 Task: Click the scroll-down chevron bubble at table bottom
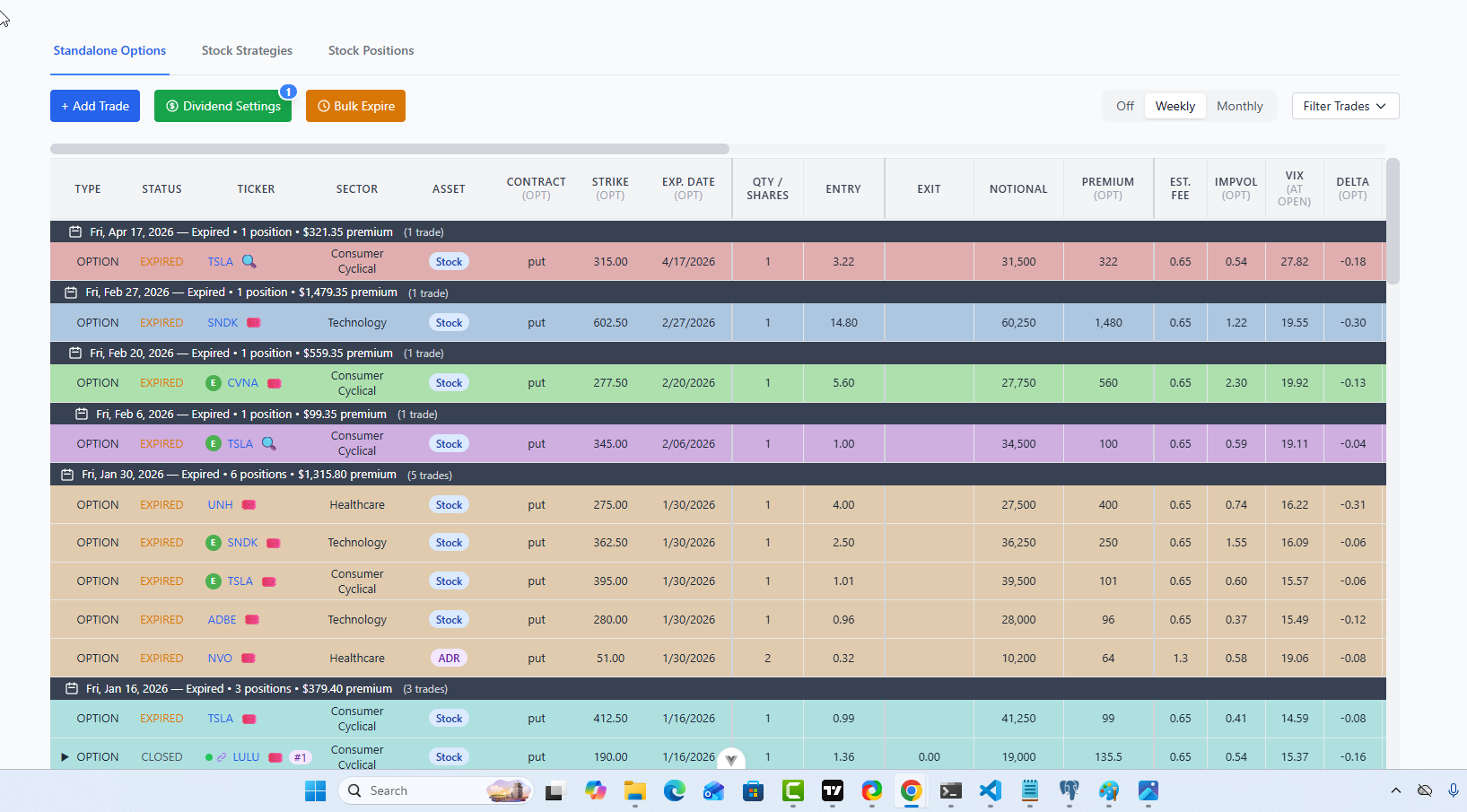731,759
